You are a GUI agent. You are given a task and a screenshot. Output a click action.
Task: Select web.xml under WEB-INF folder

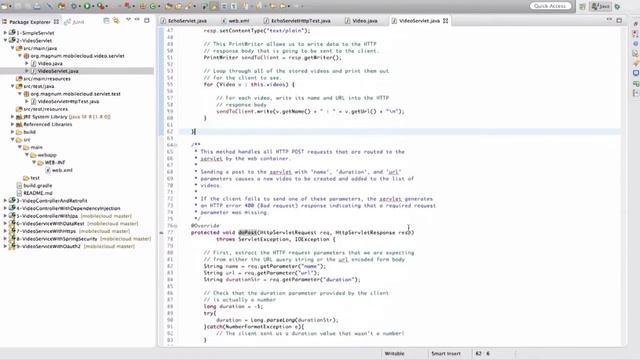click(62, 170)
